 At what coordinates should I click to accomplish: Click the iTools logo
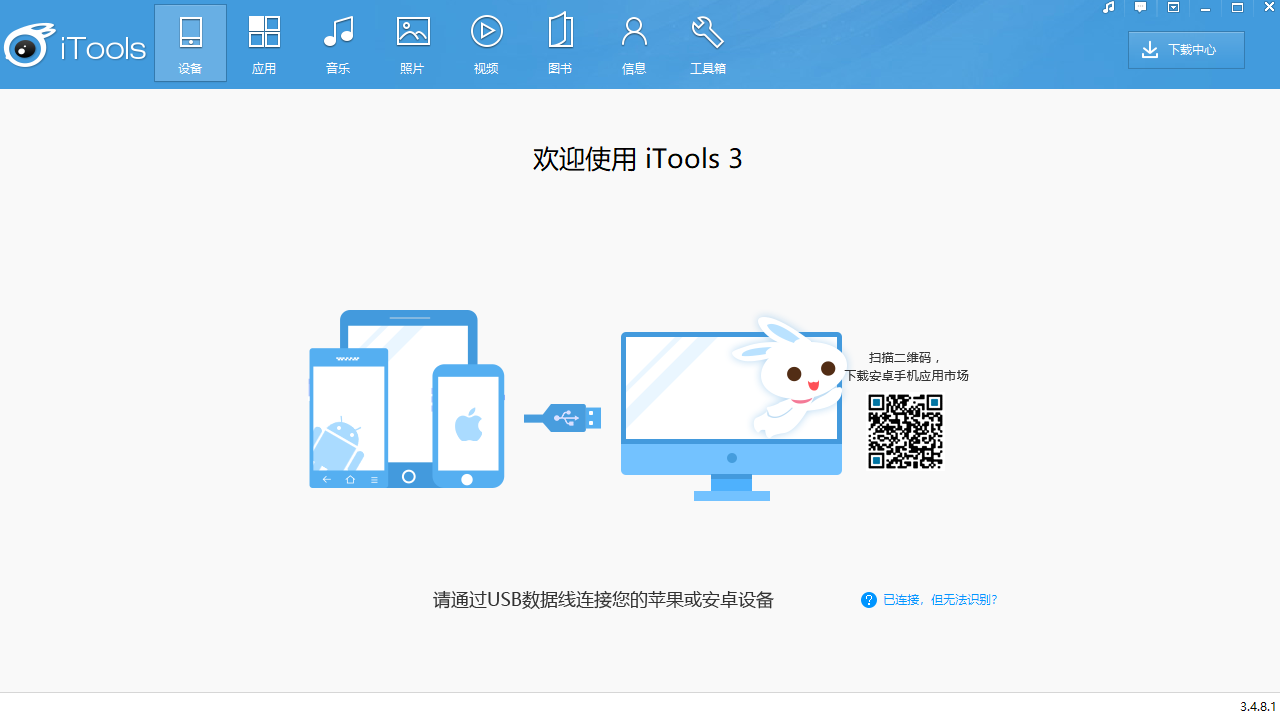point(75,46)
